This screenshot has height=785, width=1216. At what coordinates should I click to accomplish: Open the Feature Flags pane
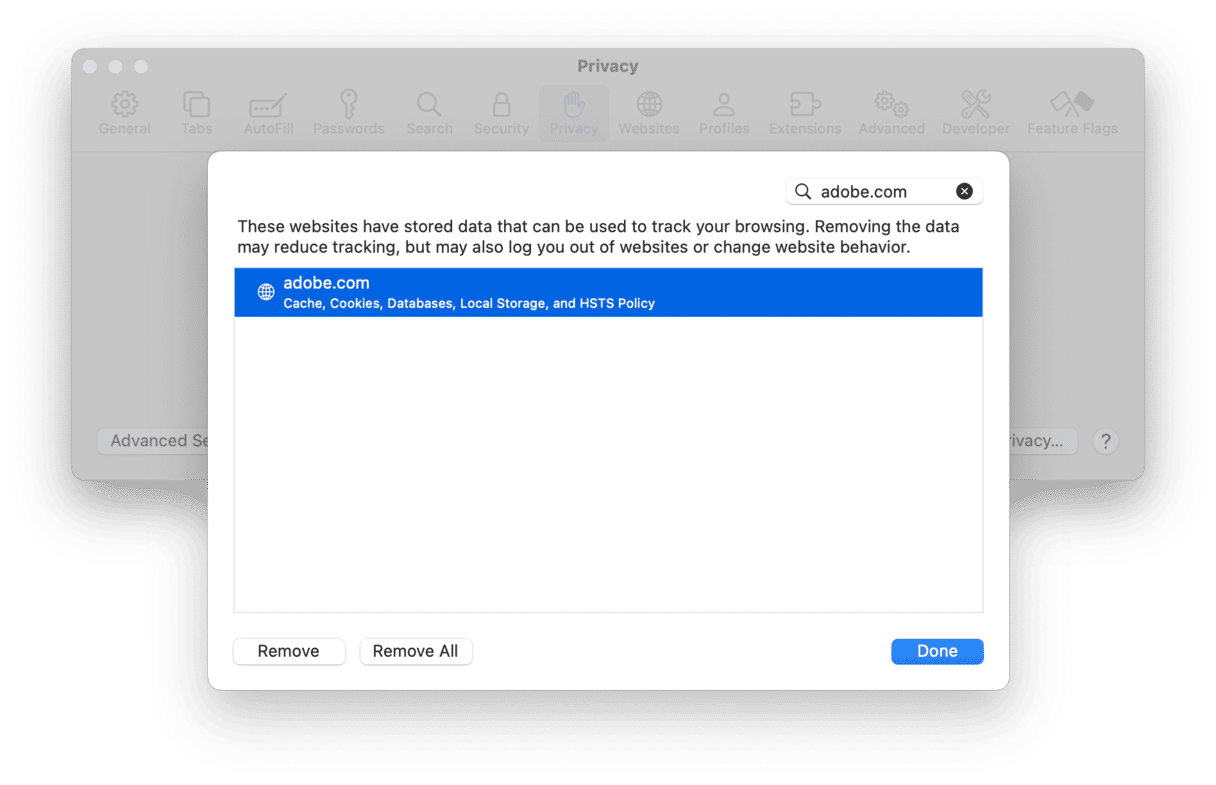point(1072,114)
